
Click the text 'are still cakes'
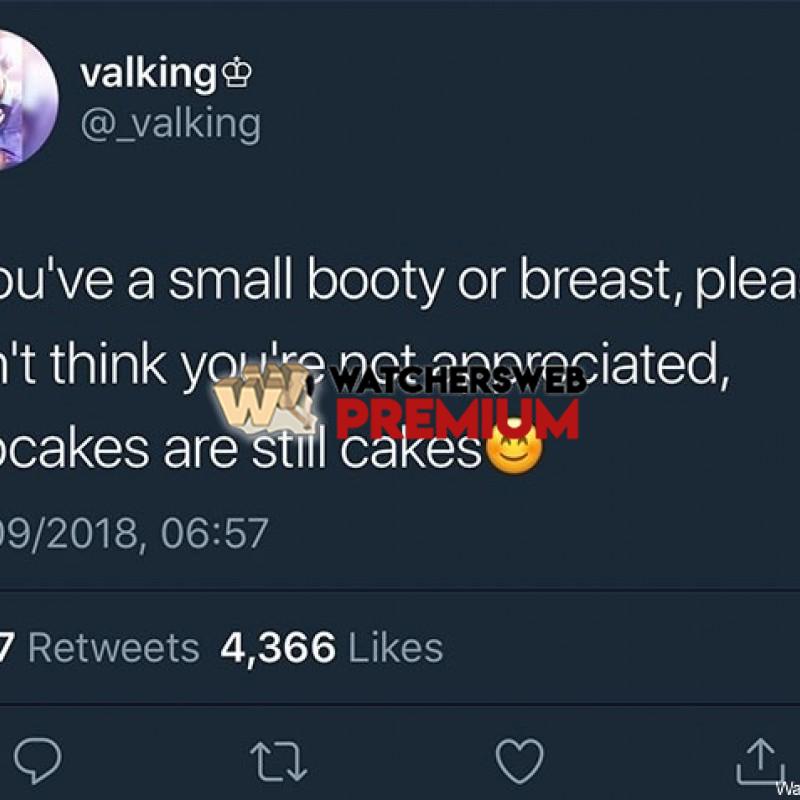323,449
